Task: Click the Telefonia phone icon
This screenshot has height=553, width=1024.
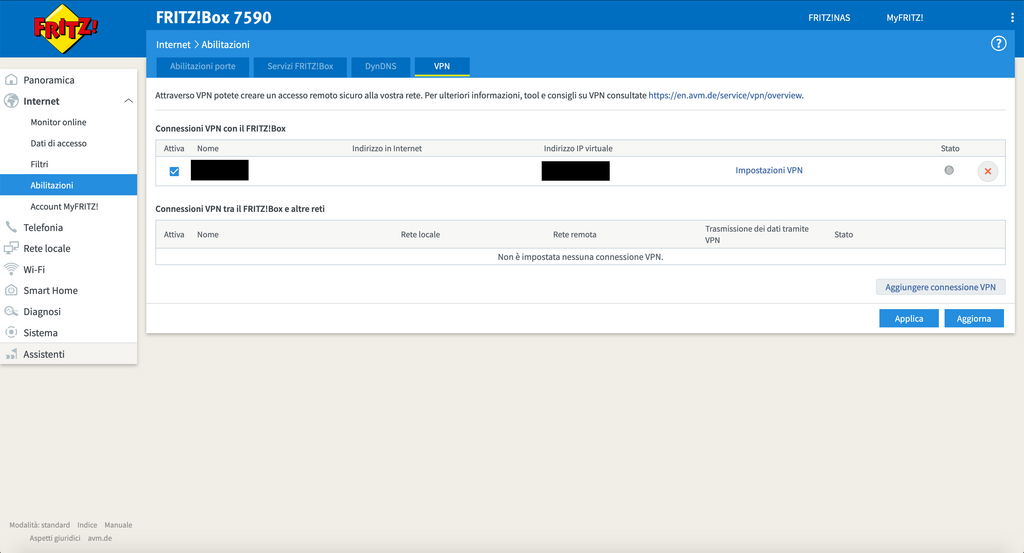Action: (11, 227)
